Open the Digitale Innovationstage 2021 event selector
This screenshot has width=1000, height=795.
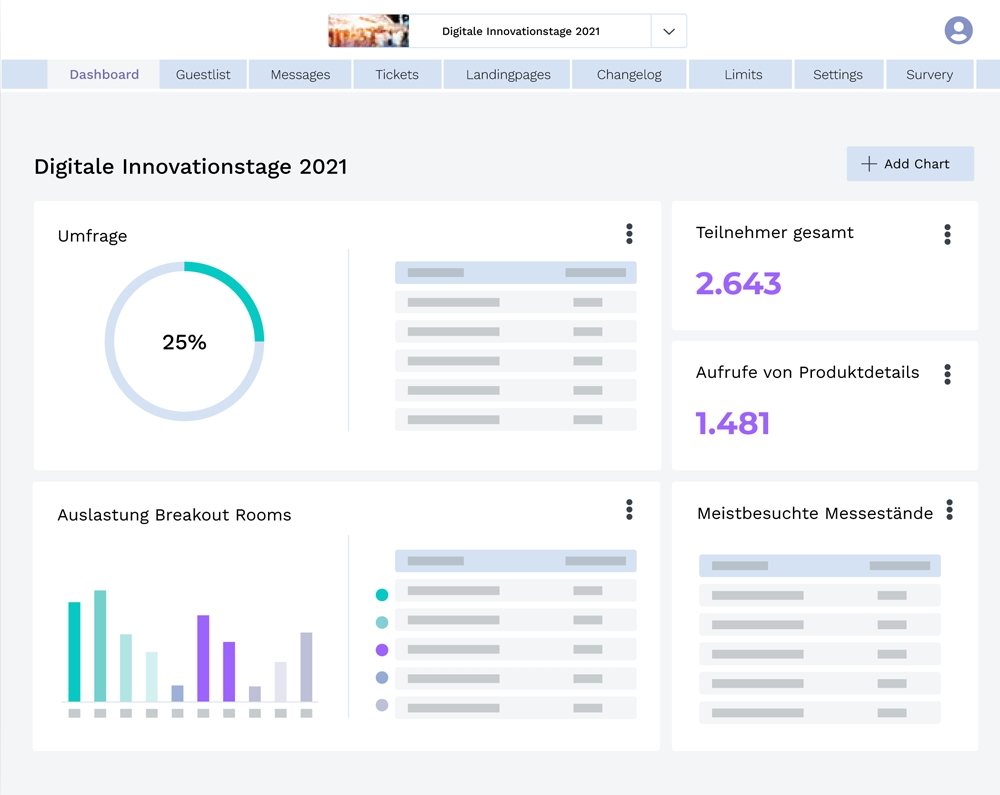point(521,31)
